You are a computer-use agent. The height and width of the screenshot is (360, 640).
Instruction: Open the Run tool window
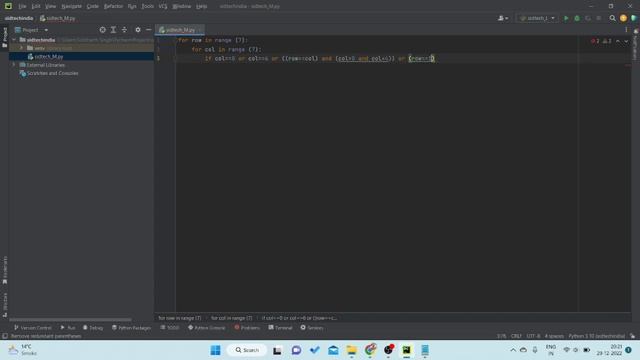pyautogui.click(x=68, y=328)
